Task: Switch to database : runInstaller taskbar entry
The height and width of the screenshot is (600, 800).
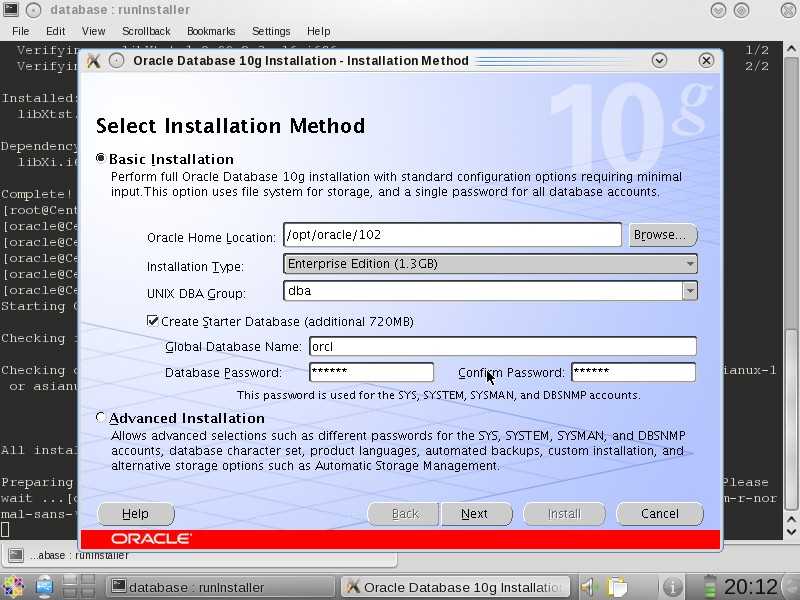Action: 220,587
